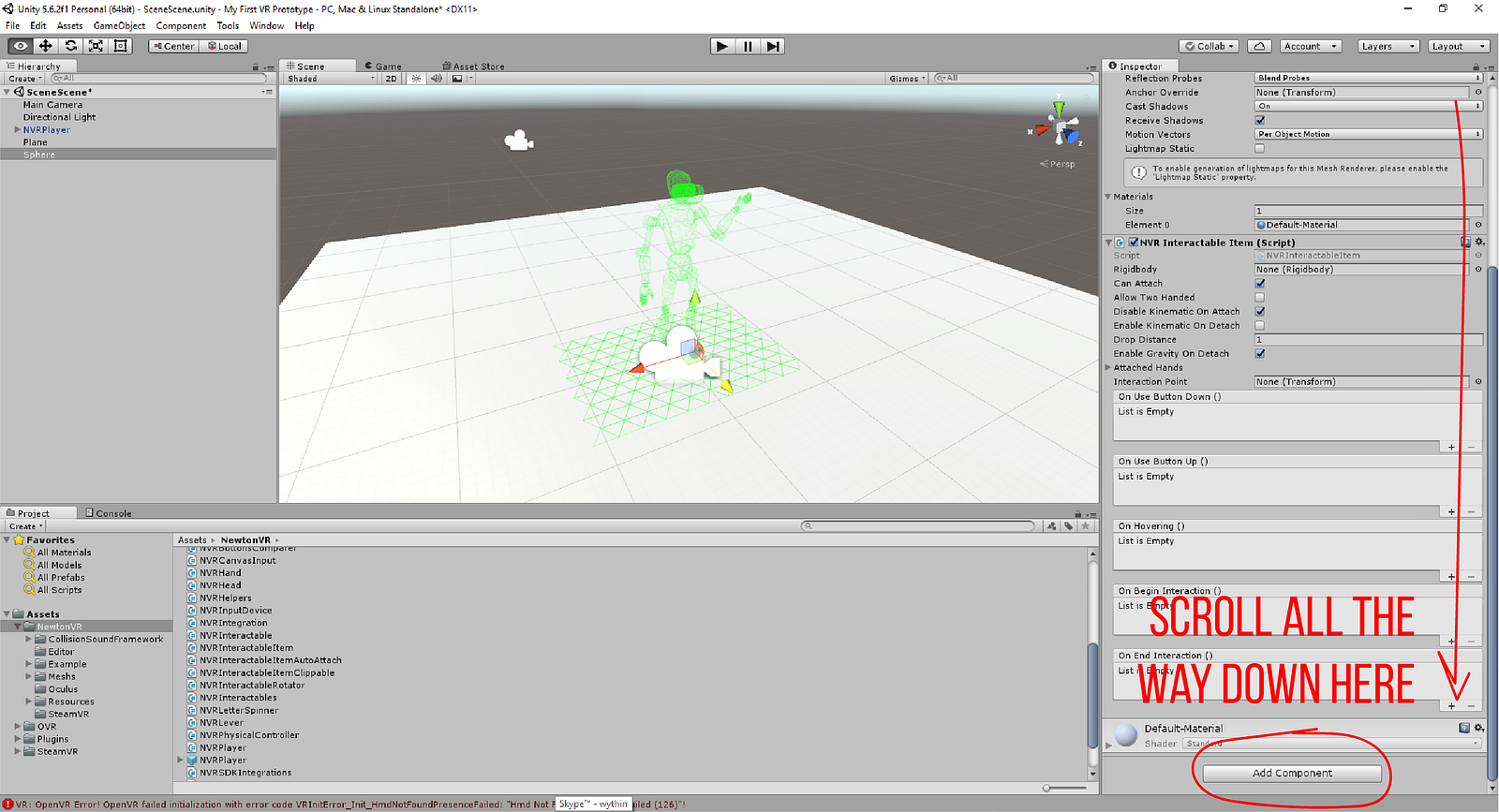Screen dimensions: 1499x812
Task: Click the Hierarchy Create button
Action: 25,79
